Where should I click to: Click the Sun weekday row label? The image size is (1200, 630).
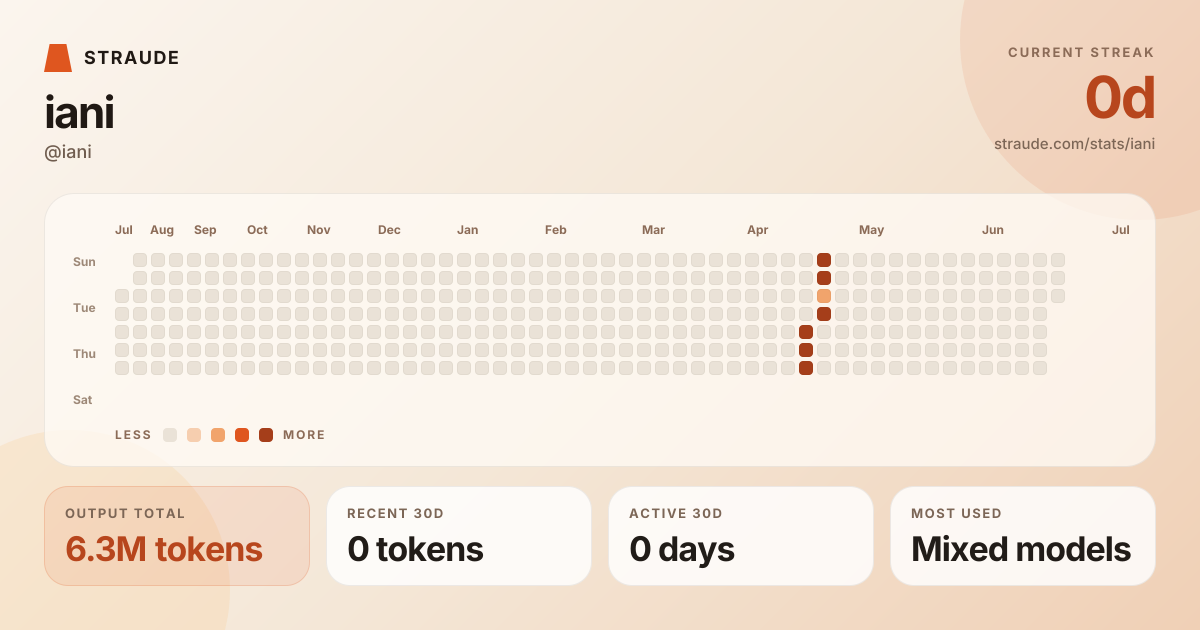(x=84, y=262)
